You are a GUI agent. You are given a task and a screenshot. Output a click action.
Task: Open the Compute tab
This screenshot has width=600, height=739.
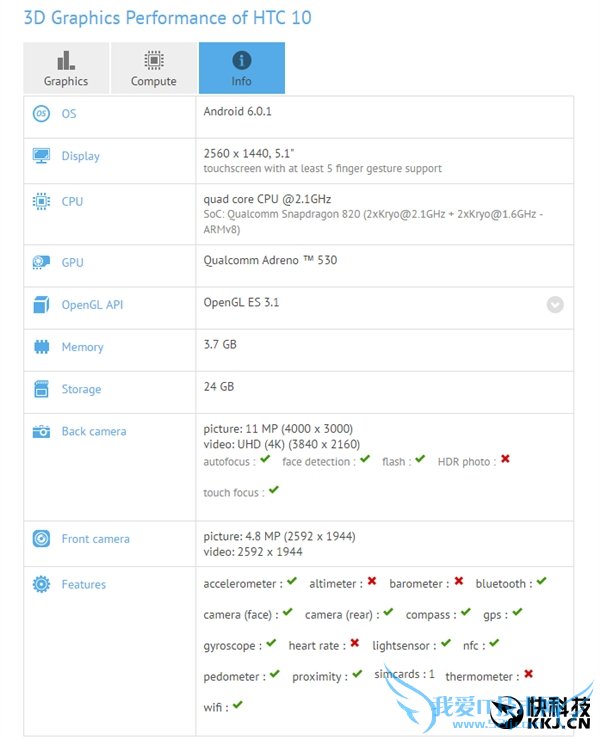coord(154,69)
